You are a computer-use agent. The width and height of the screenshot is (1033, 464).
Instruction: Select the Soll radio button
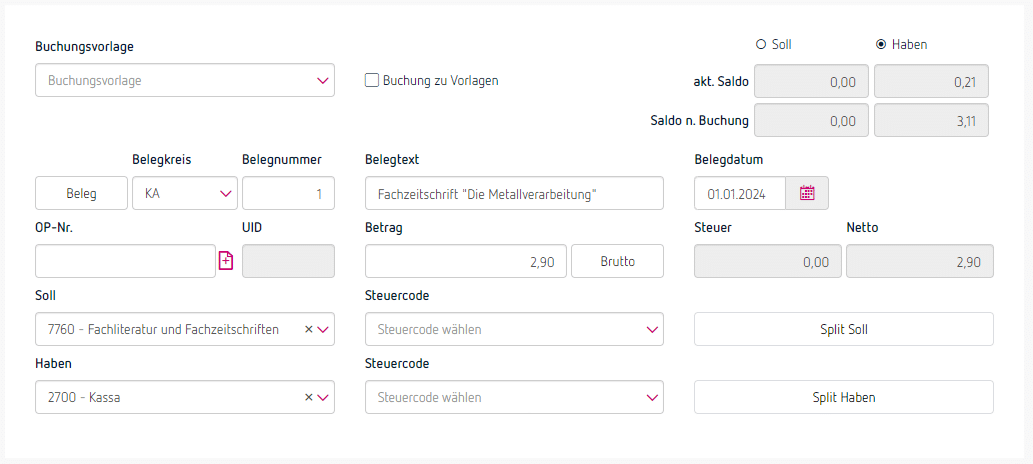point(761,44)
